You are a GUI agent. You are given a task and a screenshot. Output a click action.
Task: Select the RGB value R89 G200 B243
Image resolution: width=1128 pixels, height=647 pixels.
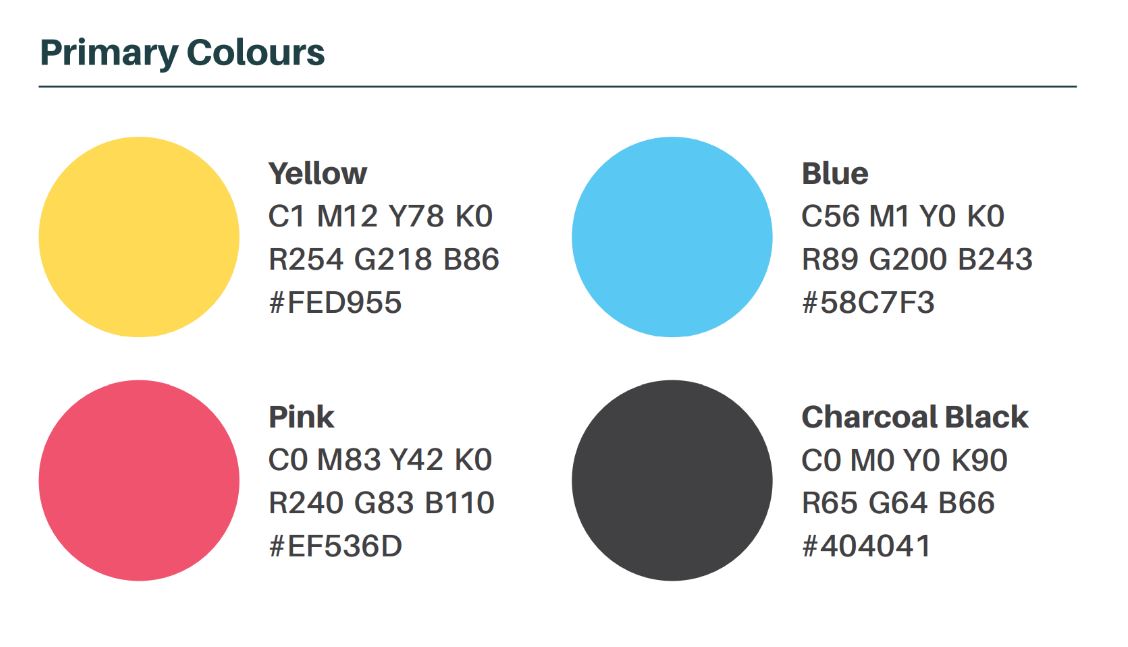point(916,260)
